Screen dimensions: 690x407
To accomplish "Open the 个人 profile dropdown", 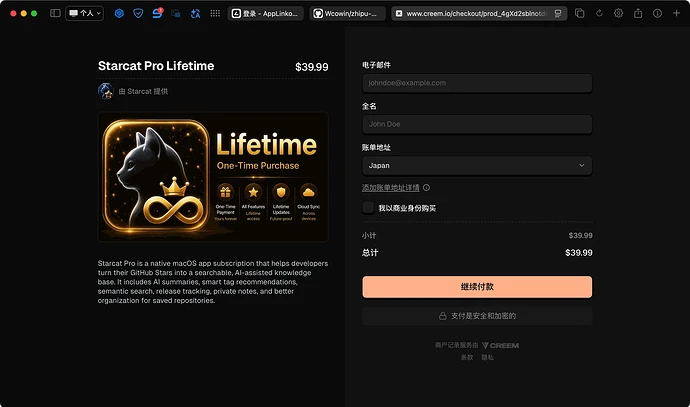I will (x=85, y=13).
